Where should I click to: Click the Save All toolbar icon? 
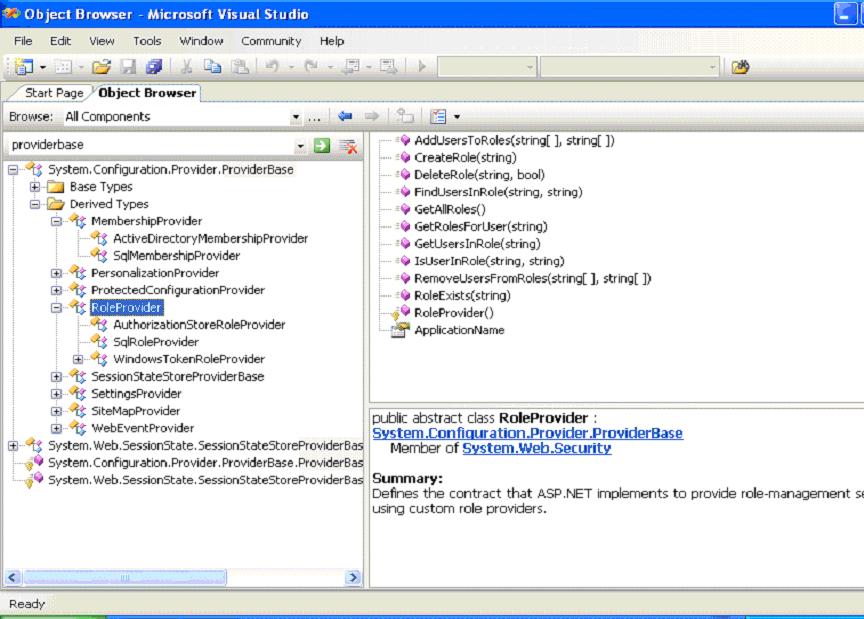pos(154,67)
